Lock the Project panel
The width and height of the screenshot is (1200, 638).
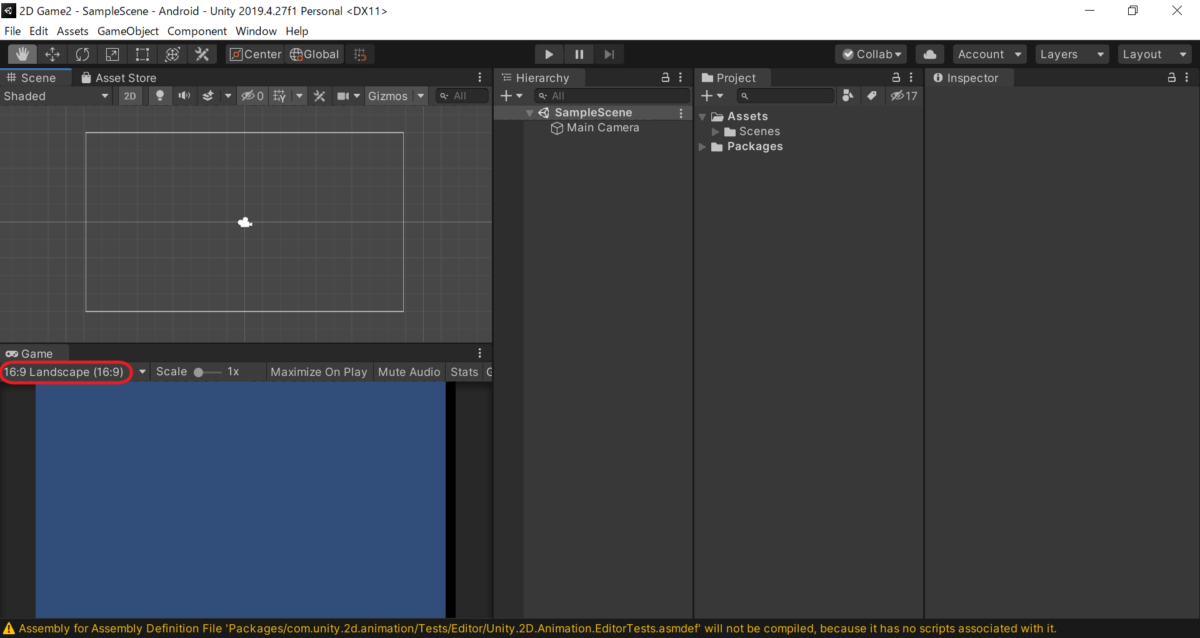[895, 77]
